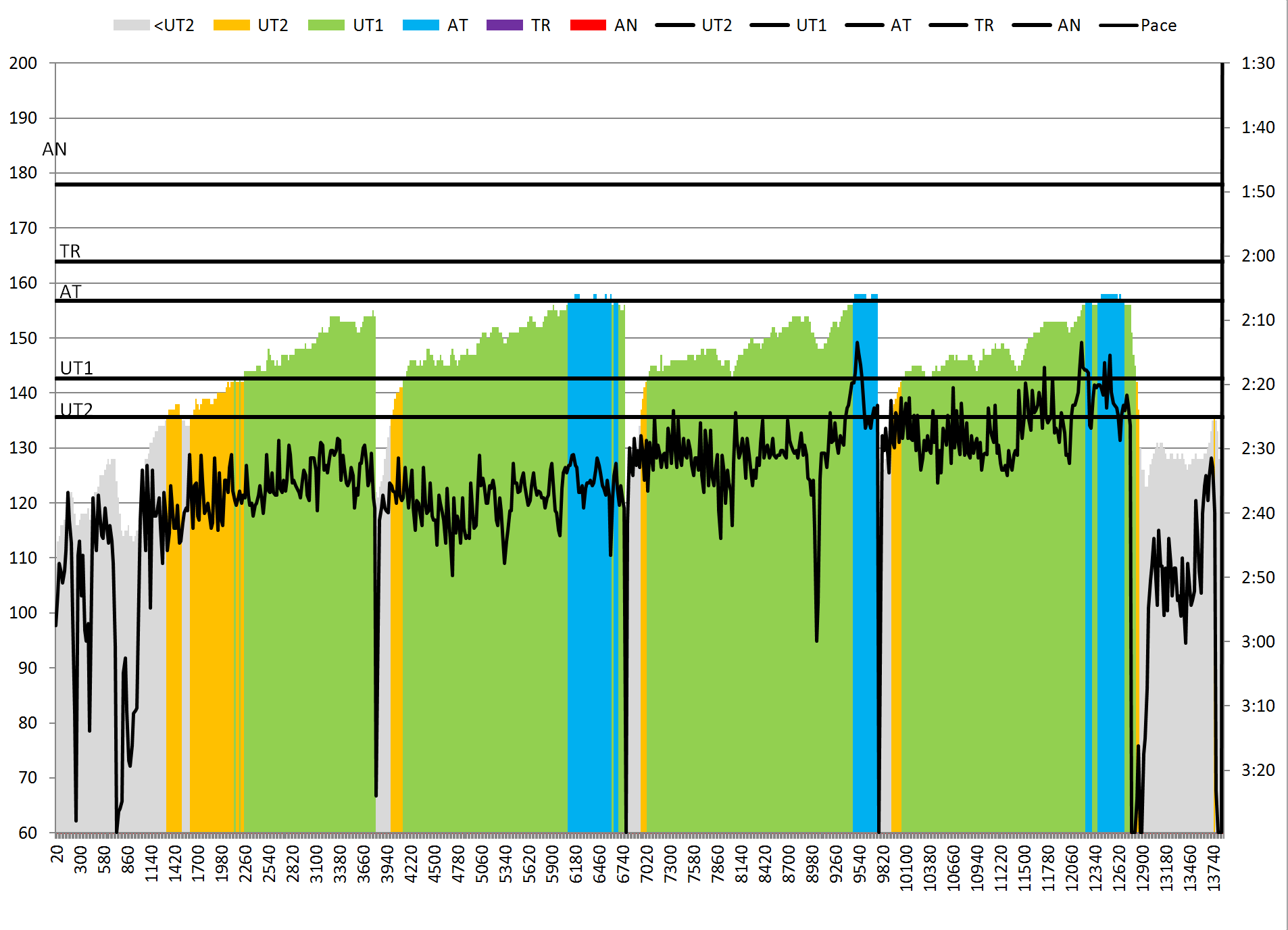The width and height of the screenshot is (1288, 930).
Task: Select the UT2 threshold label inside the plot
Action: point(76,410)
